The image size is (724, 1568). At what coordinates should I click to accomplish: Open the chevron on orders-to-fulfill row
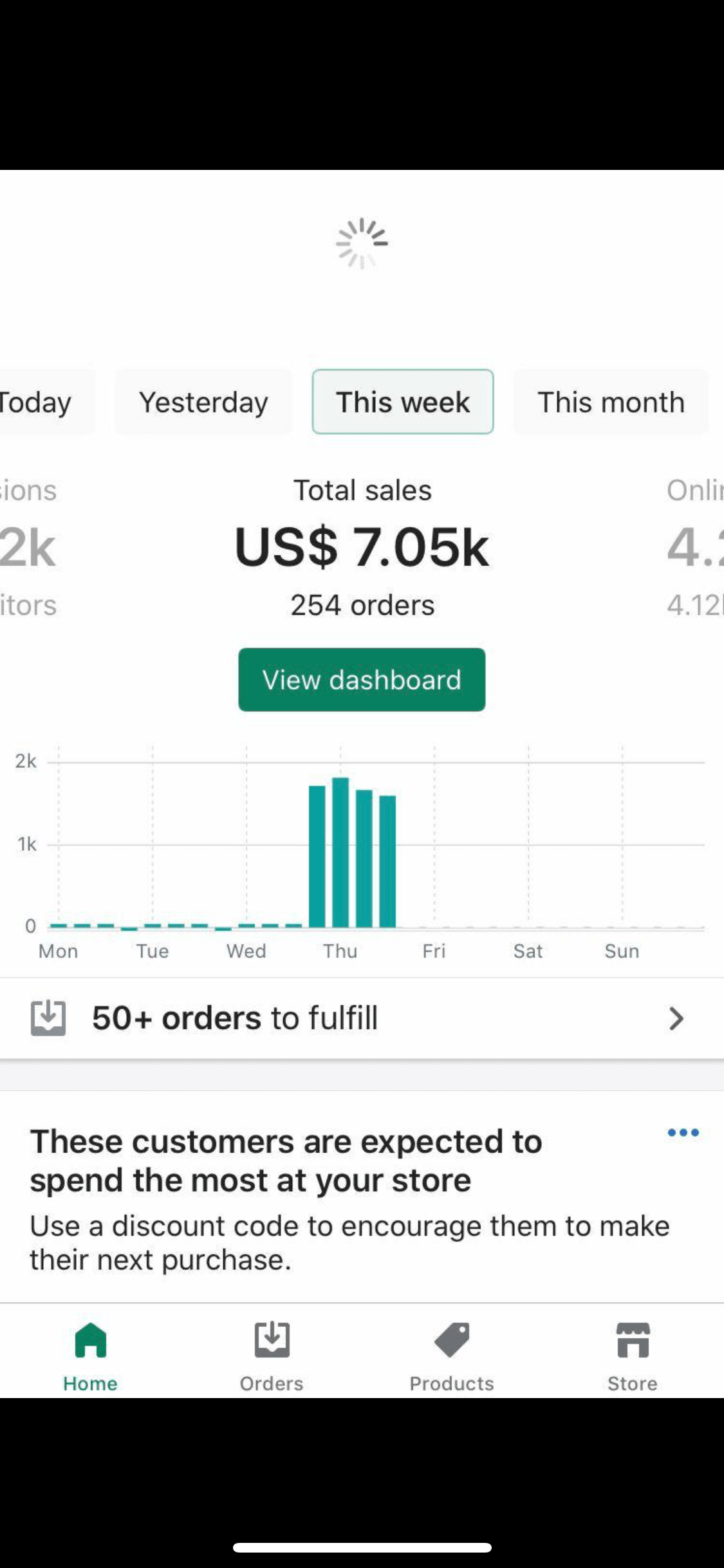676,1018
